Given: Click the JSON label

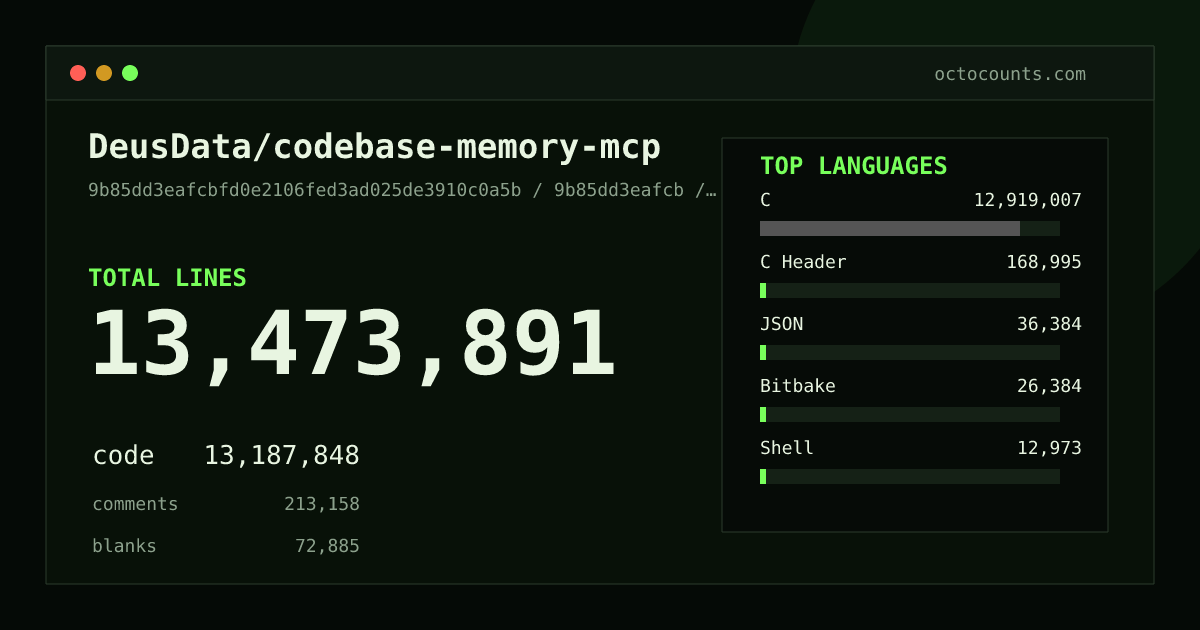Looking at the screenshot, I should tap(781, 324).
